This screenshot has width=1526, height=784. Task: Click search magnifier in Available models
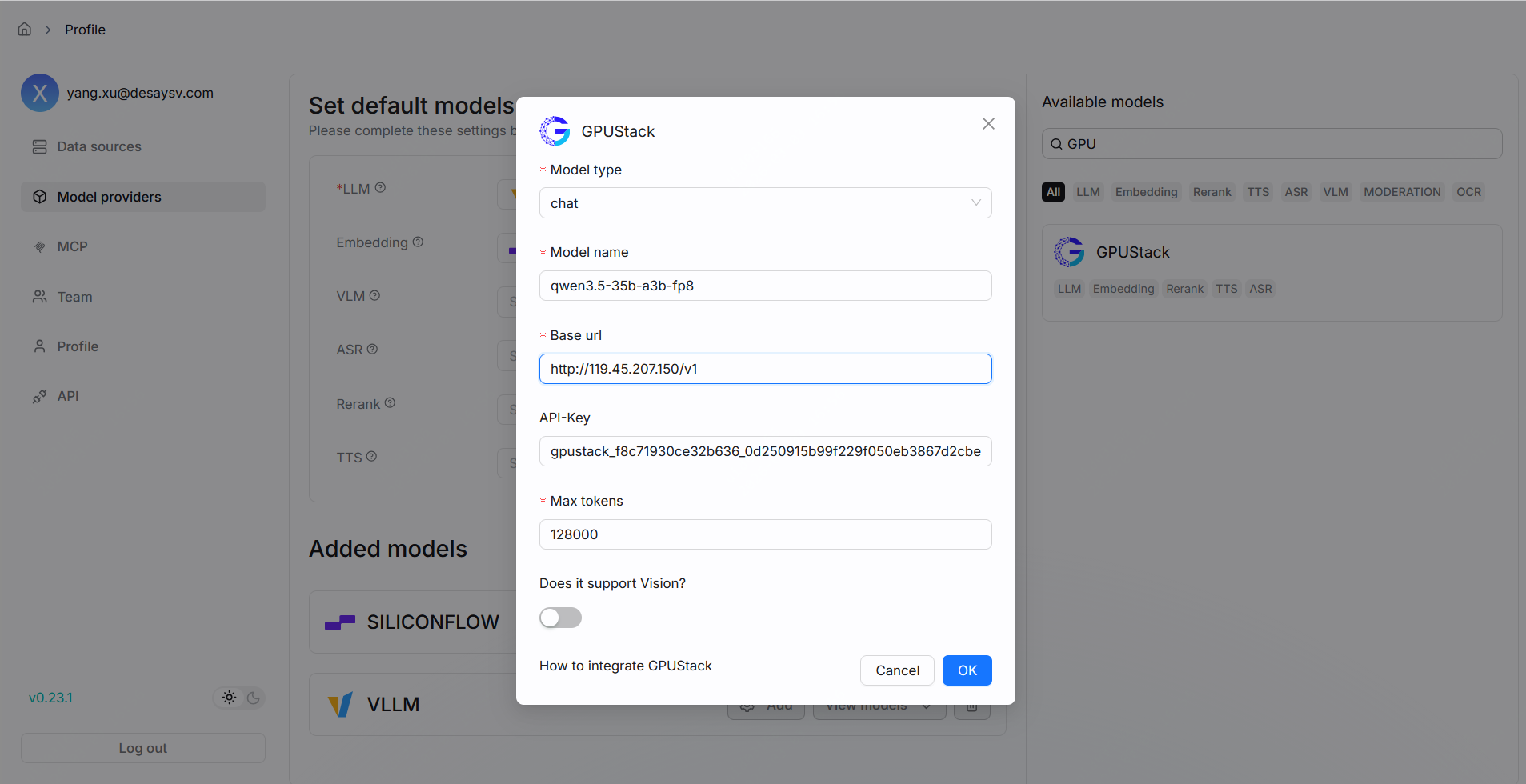(1056, 144)
